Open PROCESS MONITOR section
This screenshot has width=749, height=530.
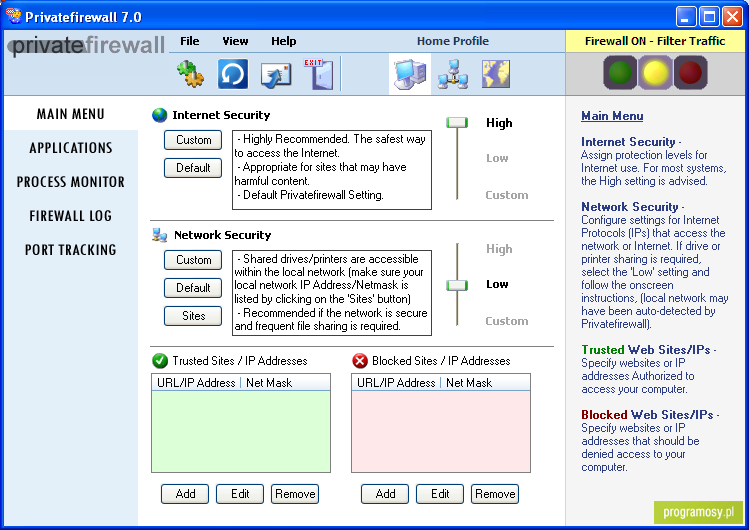tap(71, 182)
